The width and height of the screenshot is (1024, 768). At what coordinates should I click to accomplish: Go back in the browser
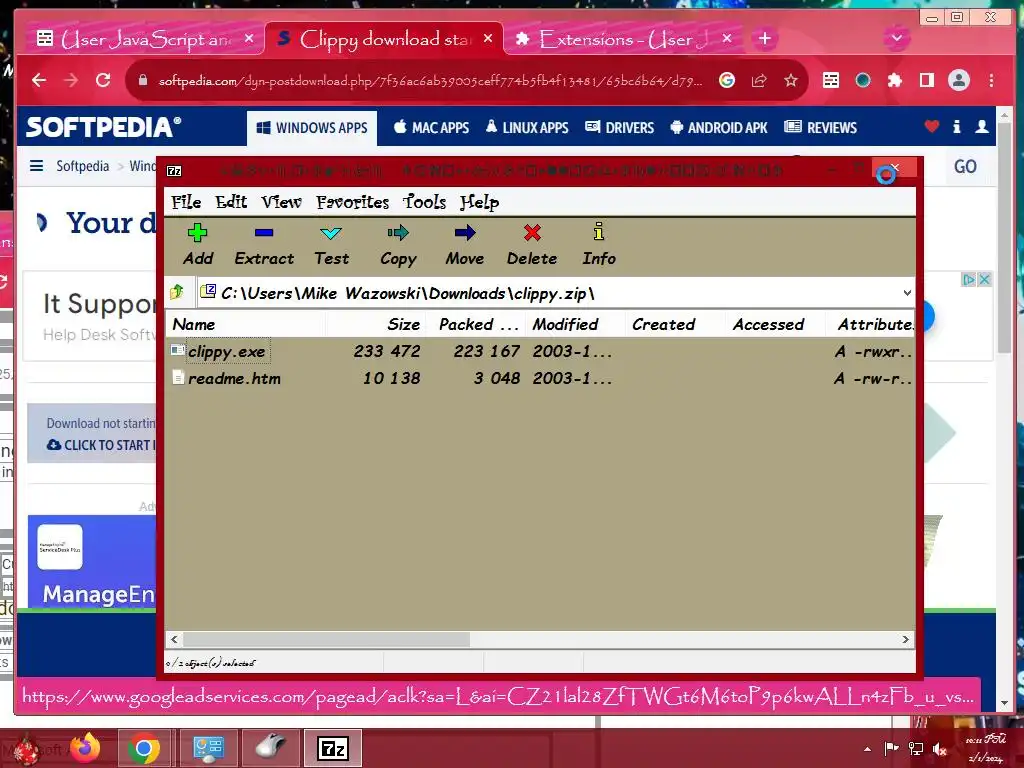(x=39, y=80)
